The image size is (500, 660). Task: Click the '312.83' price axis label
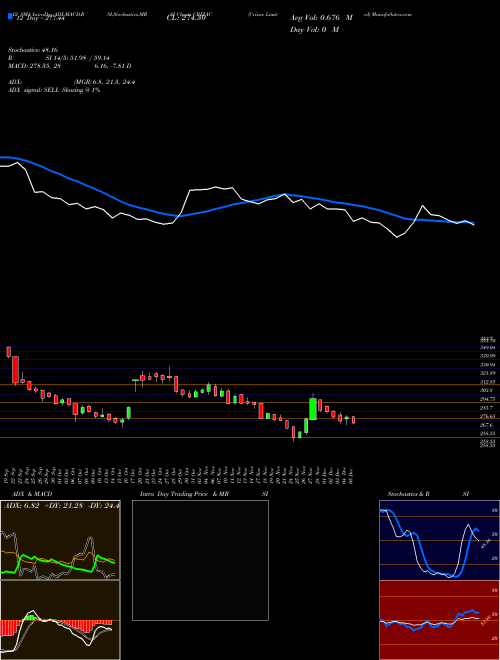488,382
